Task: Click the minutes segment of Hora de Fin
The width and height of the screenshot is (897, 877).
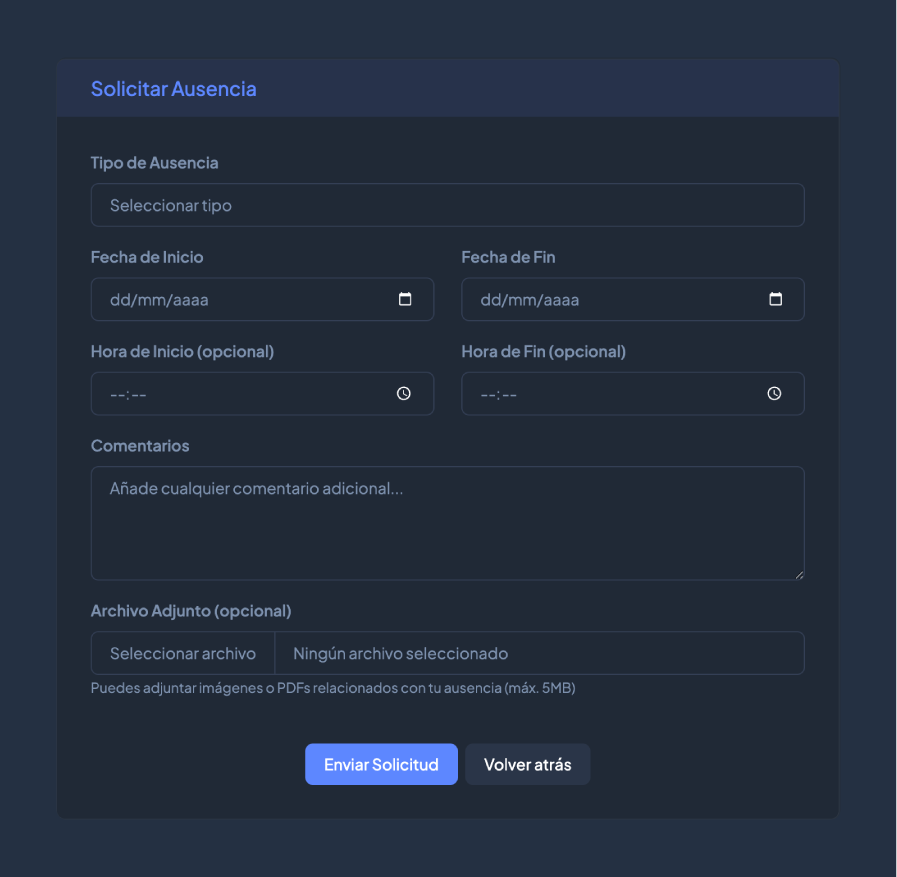Action: coord(509,395)
